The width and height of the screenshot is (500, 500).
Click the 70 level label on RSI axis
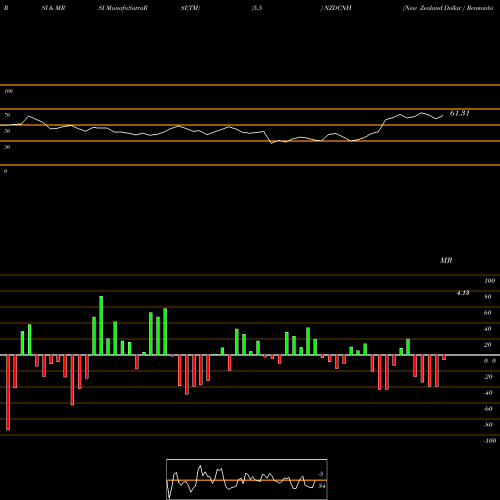[x=7, y=115]
